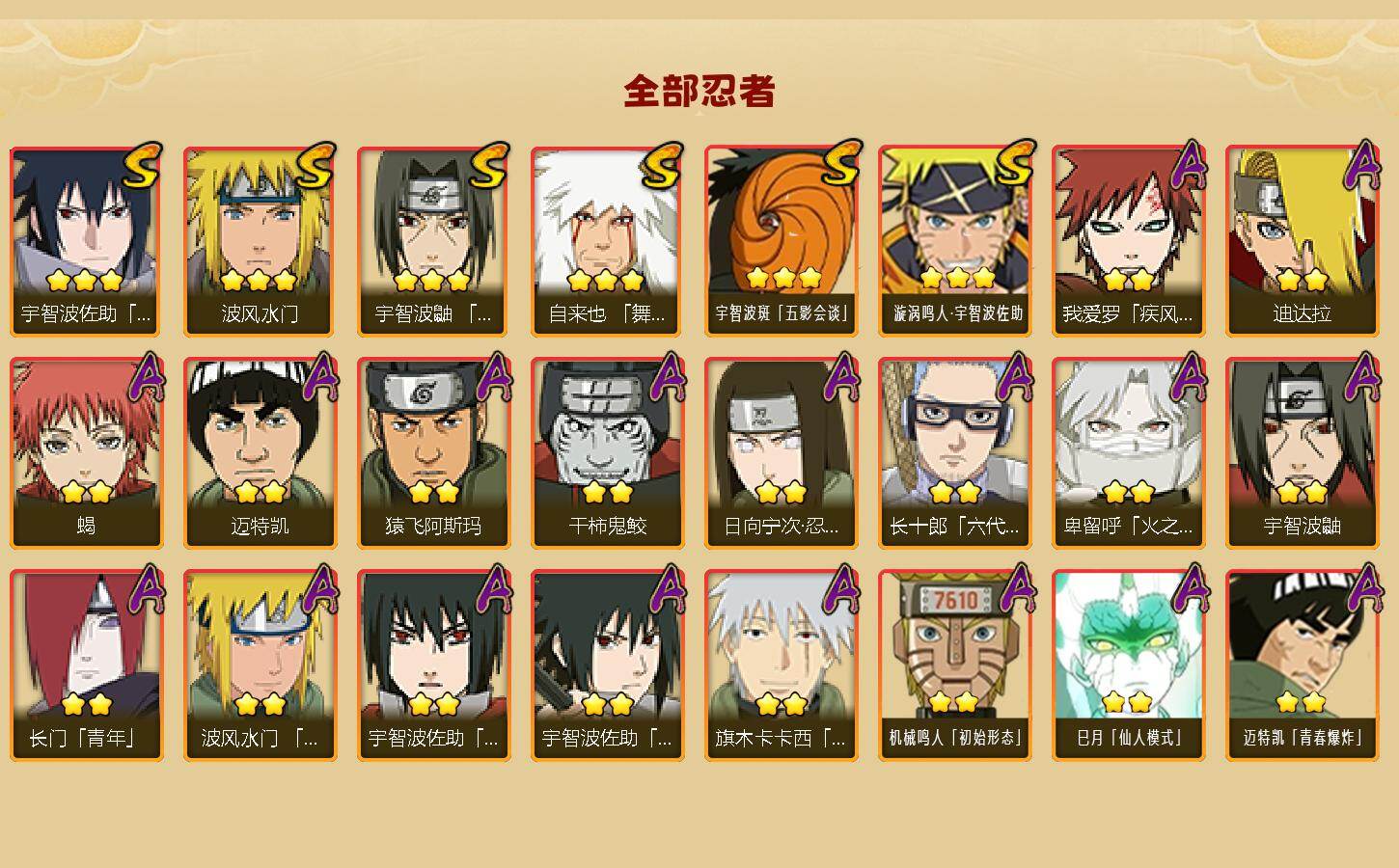The width and height of the screenshot is (1399, 868).
Task: Click the 蝎 ninja portrait
Action: pyautogui.click(x=86, y=432)
